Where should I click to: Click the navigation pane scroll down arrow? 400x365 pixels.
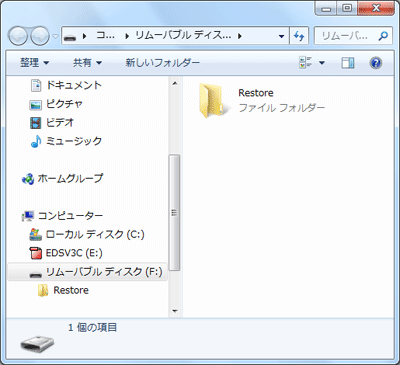[175, 311]
